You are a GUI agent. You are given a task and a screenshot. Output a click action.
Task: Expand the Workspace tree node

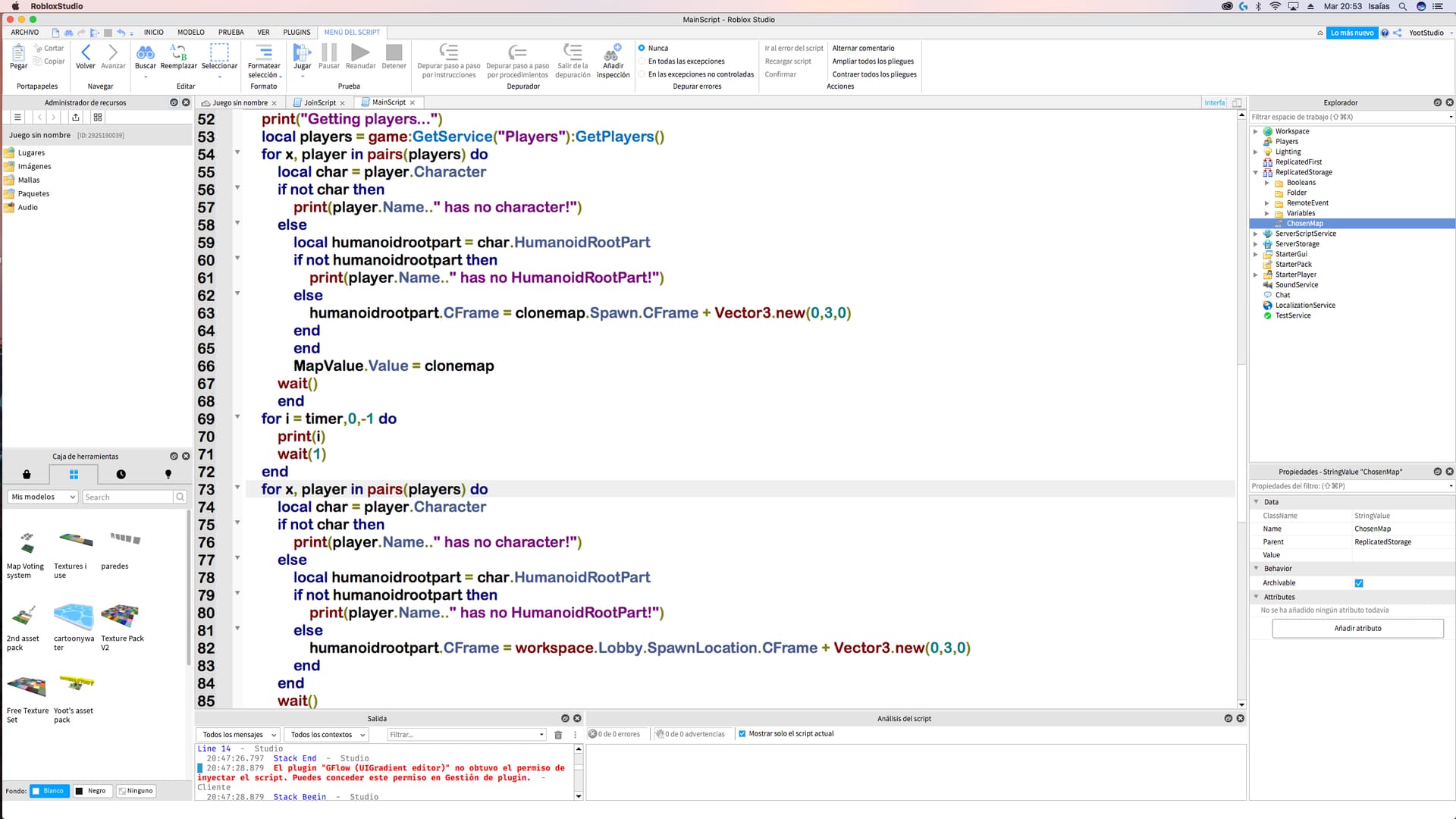pos(1256,132)
